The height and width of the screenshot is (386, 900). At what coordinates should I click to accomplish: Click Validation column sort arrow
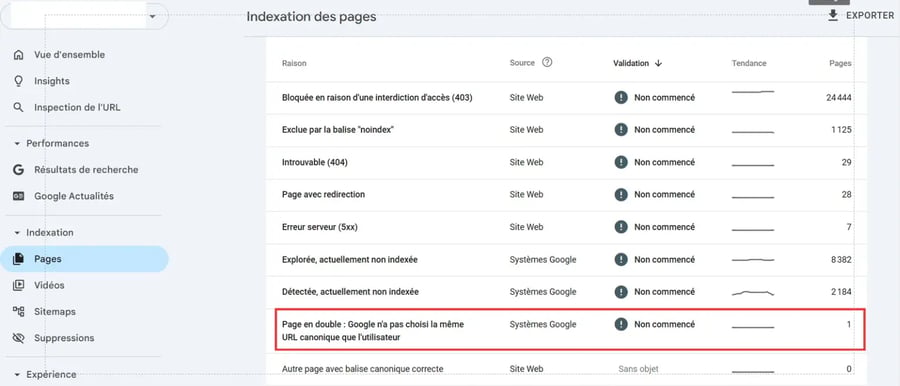pyautogui.click(x=658, y=63)
